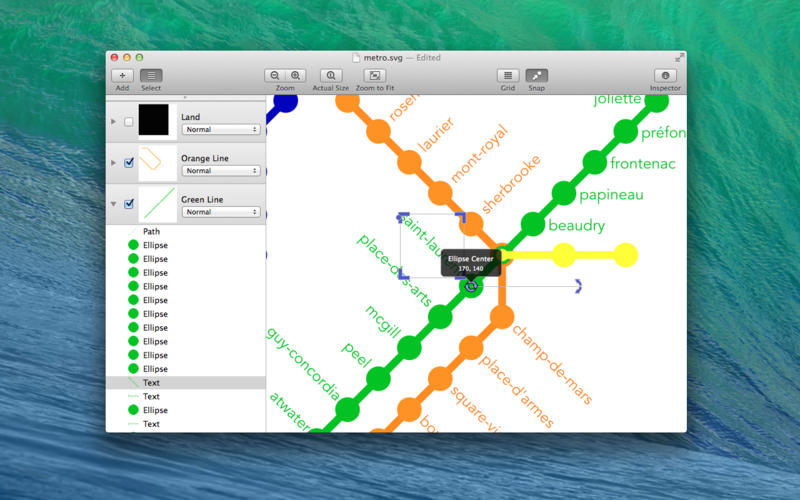Image resolution: width=800 pixels, height=500 pixels.
Task: Select the Path item in Green Line
Action: [151, 231]
